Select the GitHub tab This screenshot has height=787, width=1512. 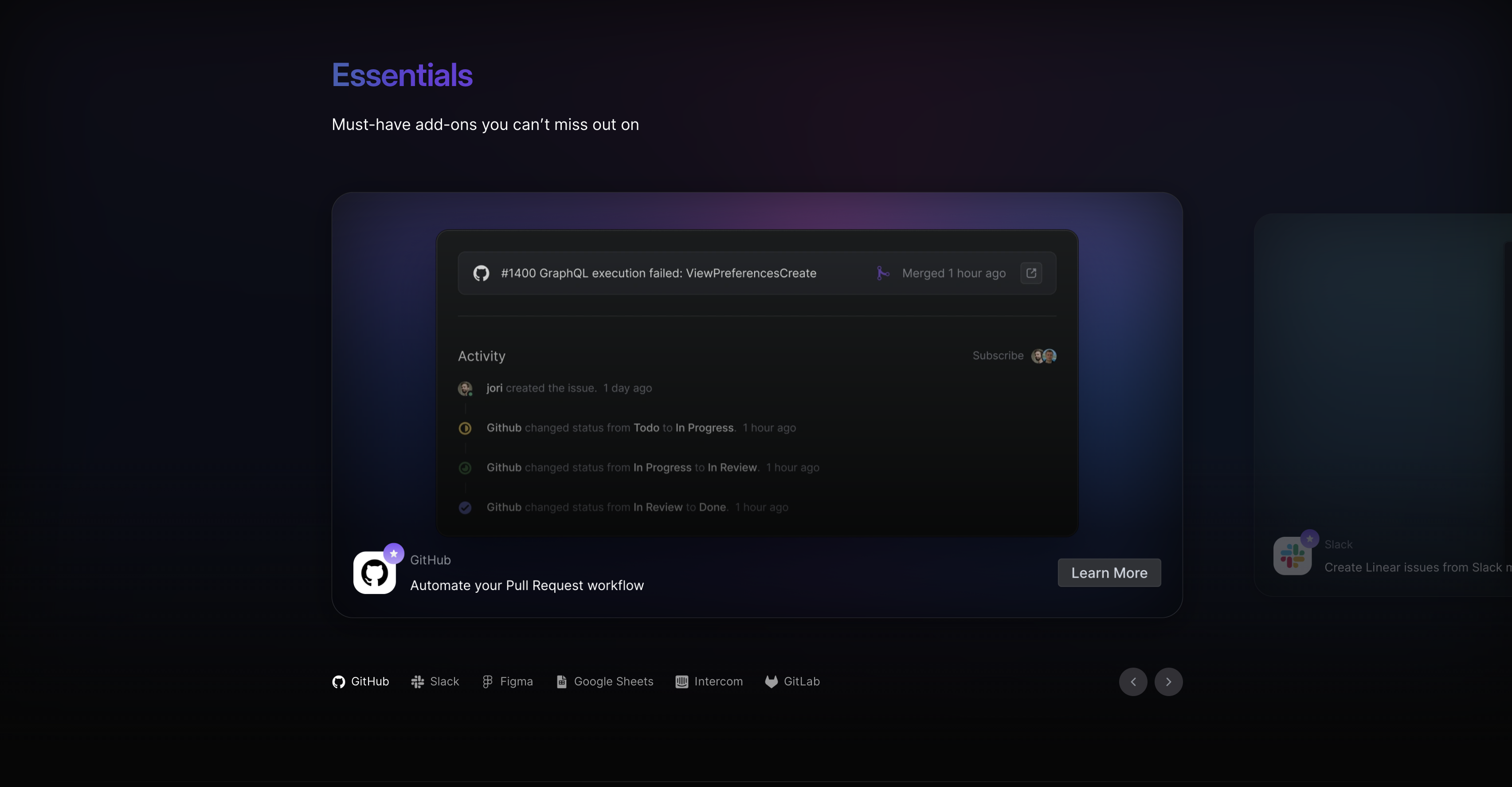tap(360, 681)
